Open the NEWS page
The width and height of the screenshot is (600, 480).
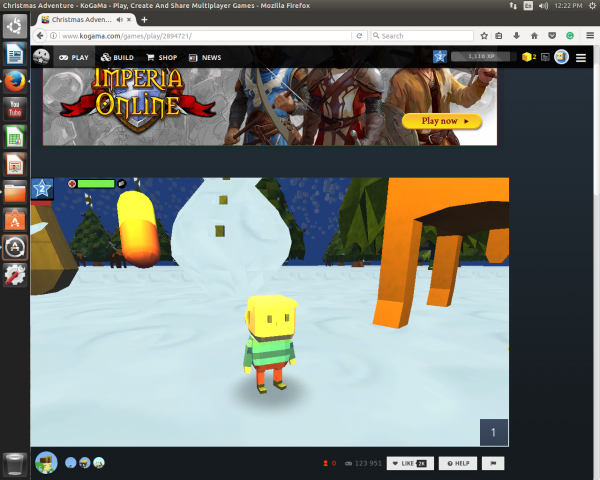pos(205,58)
